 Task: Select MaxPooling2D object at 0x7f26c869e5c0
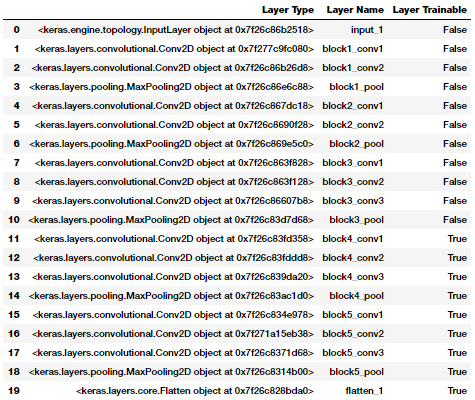171,144
